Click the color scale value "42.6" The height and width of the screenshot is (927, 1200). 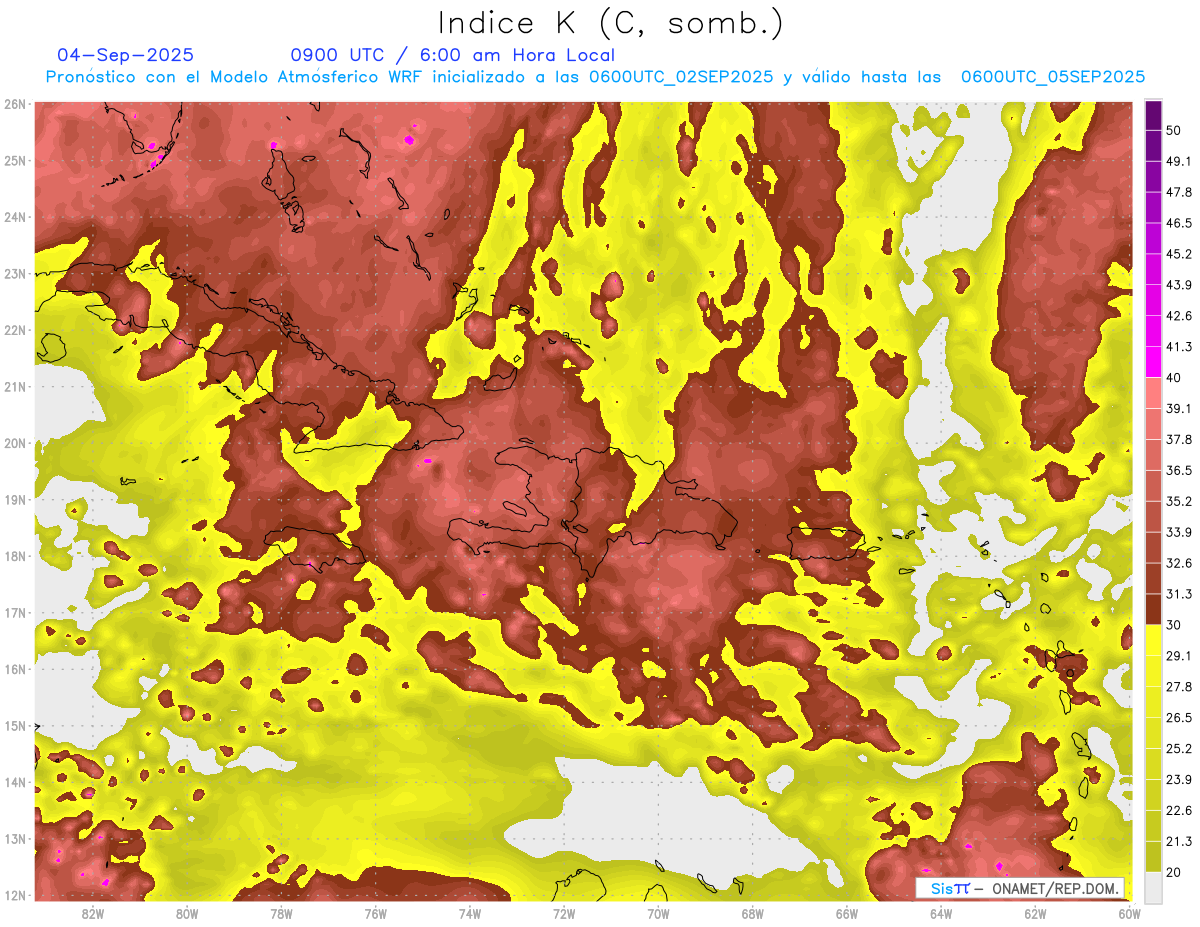[1179, 316]
